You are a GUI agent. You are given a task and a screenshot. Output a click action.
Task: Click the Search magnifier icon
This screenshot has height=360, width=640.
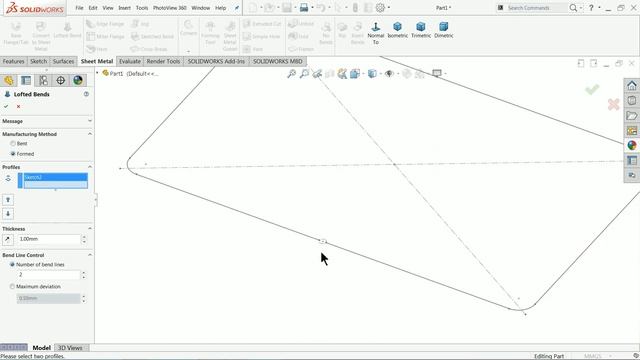pos(573,8)
